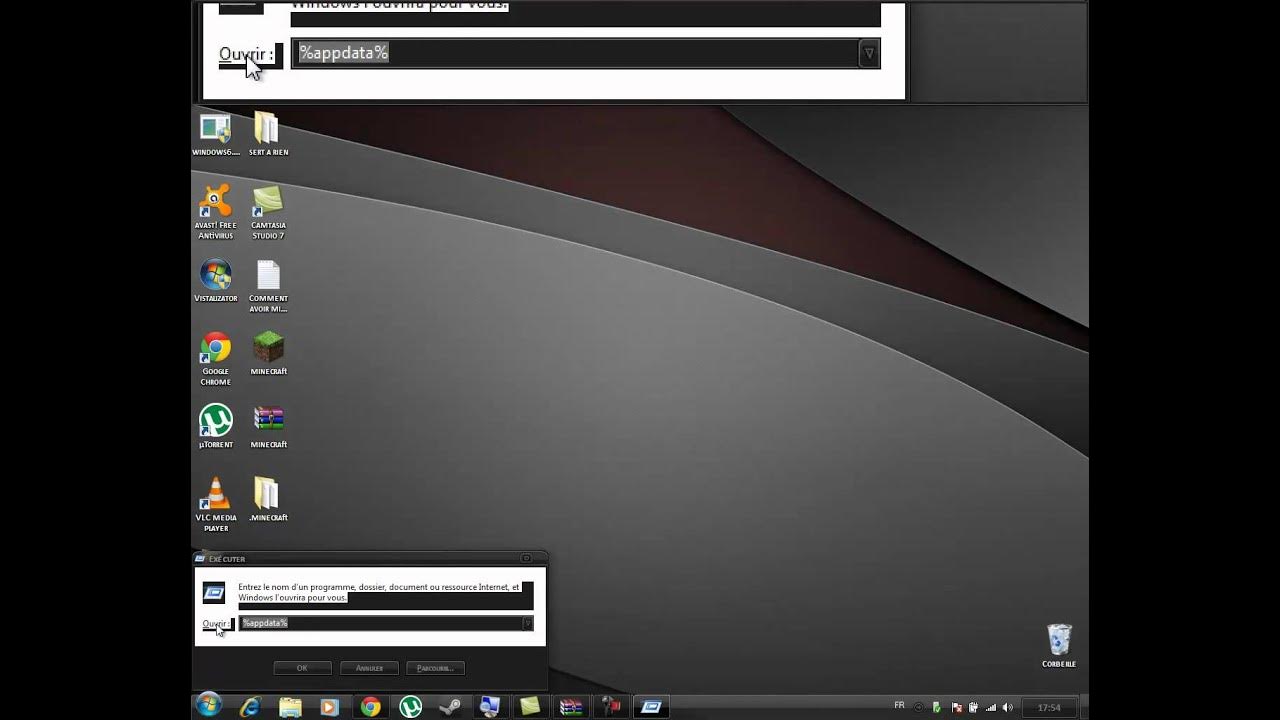Click Parcourir... in the Exécuter dialog

(x=435, y=668)
